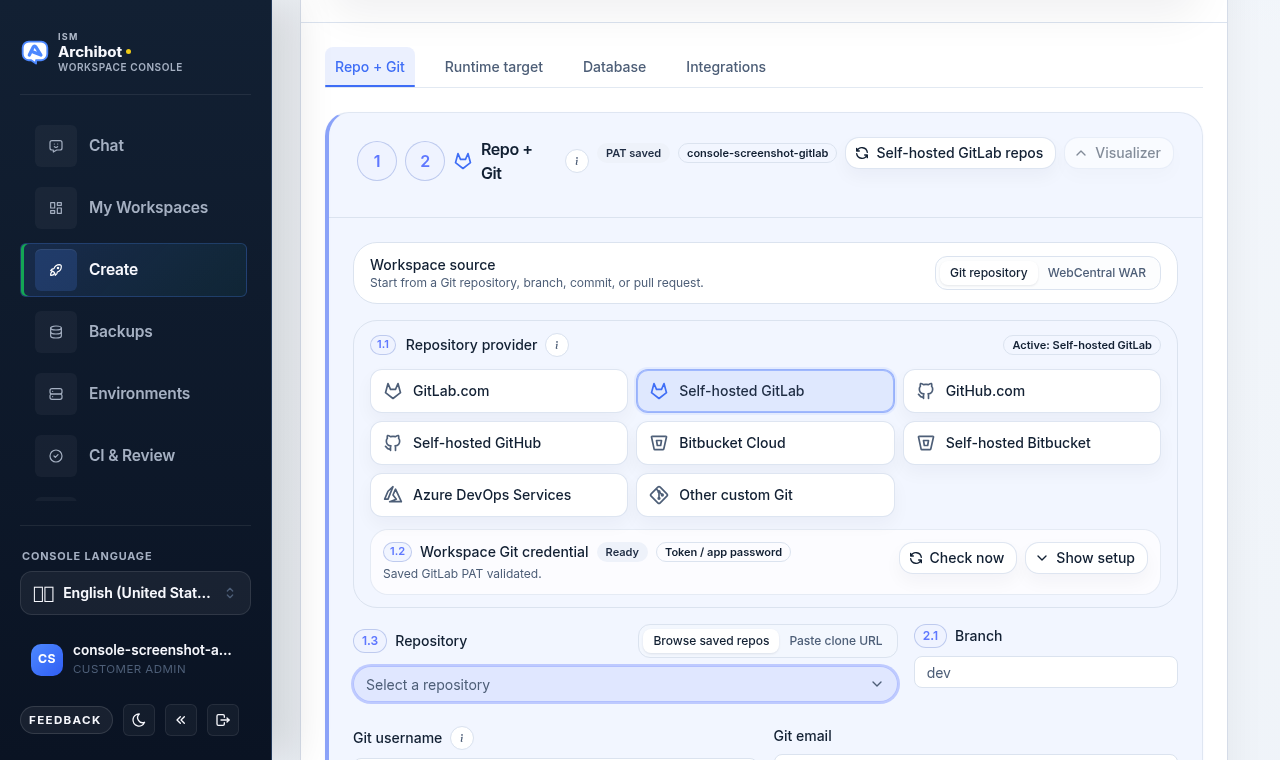Open Select a repository dropdown
Image resolution: width=1280 pixels, height=760 pixels.
(x=625, y=684)
